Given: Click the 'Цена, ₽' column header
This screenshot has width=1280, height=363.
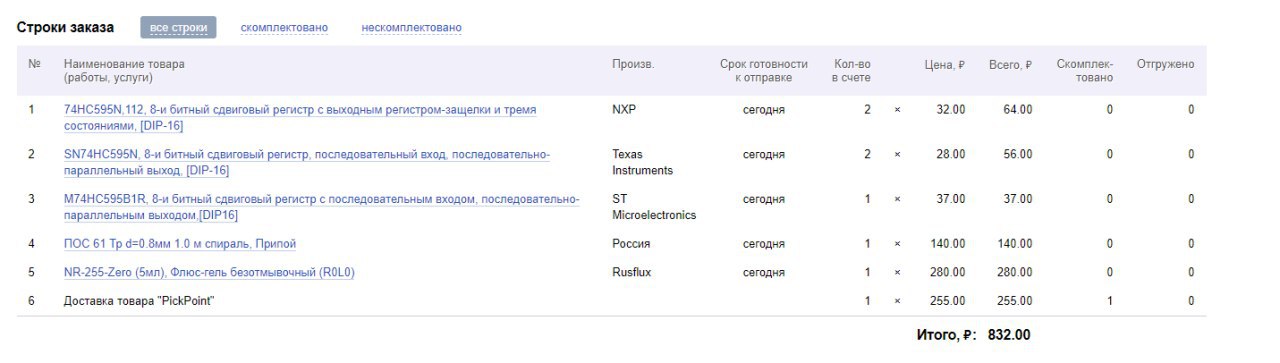Looking at the screenshot, I should [x=944, y=64].
